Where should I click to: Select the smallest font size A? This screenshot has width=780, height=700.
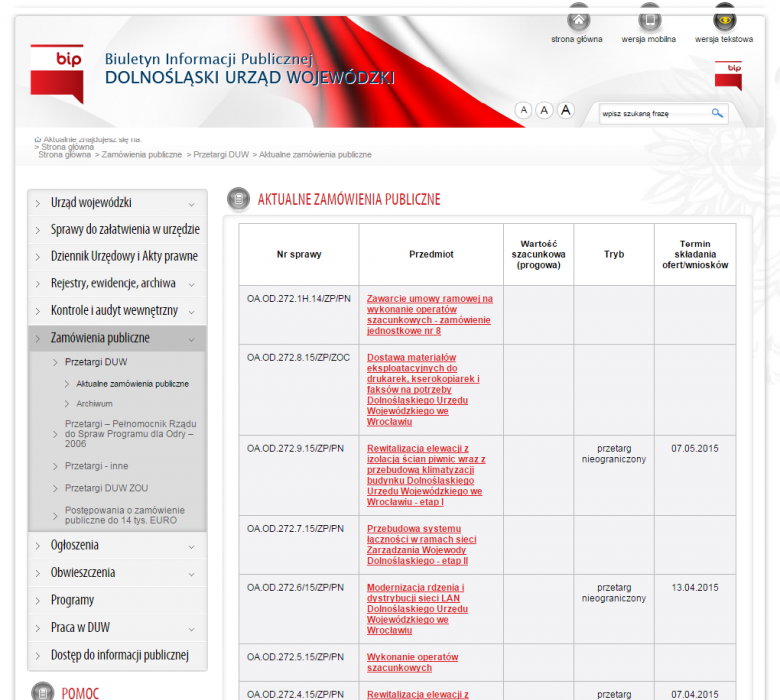[523, 110]
